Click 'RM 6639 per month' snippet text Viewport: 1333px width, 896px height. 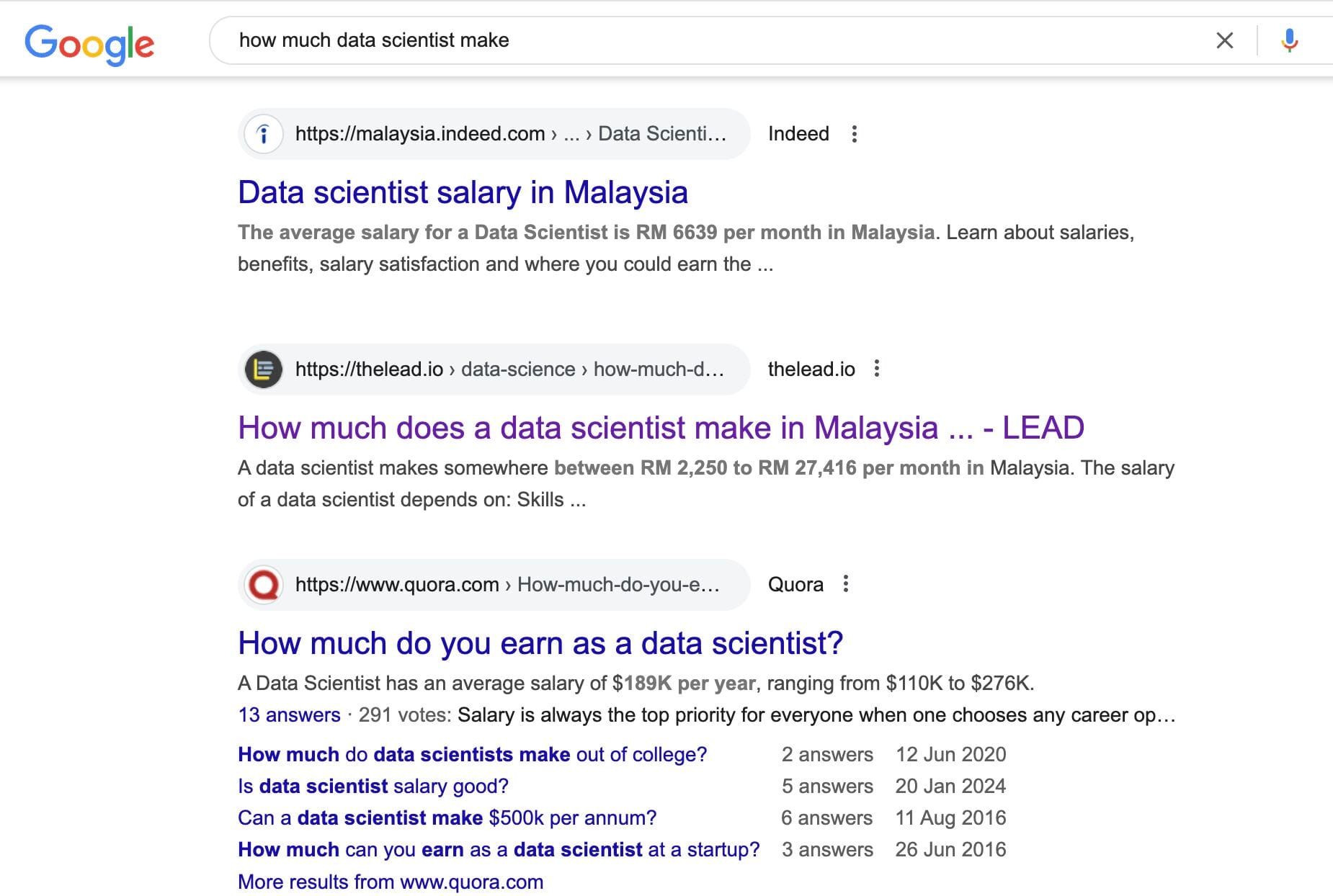click(728, 233)
